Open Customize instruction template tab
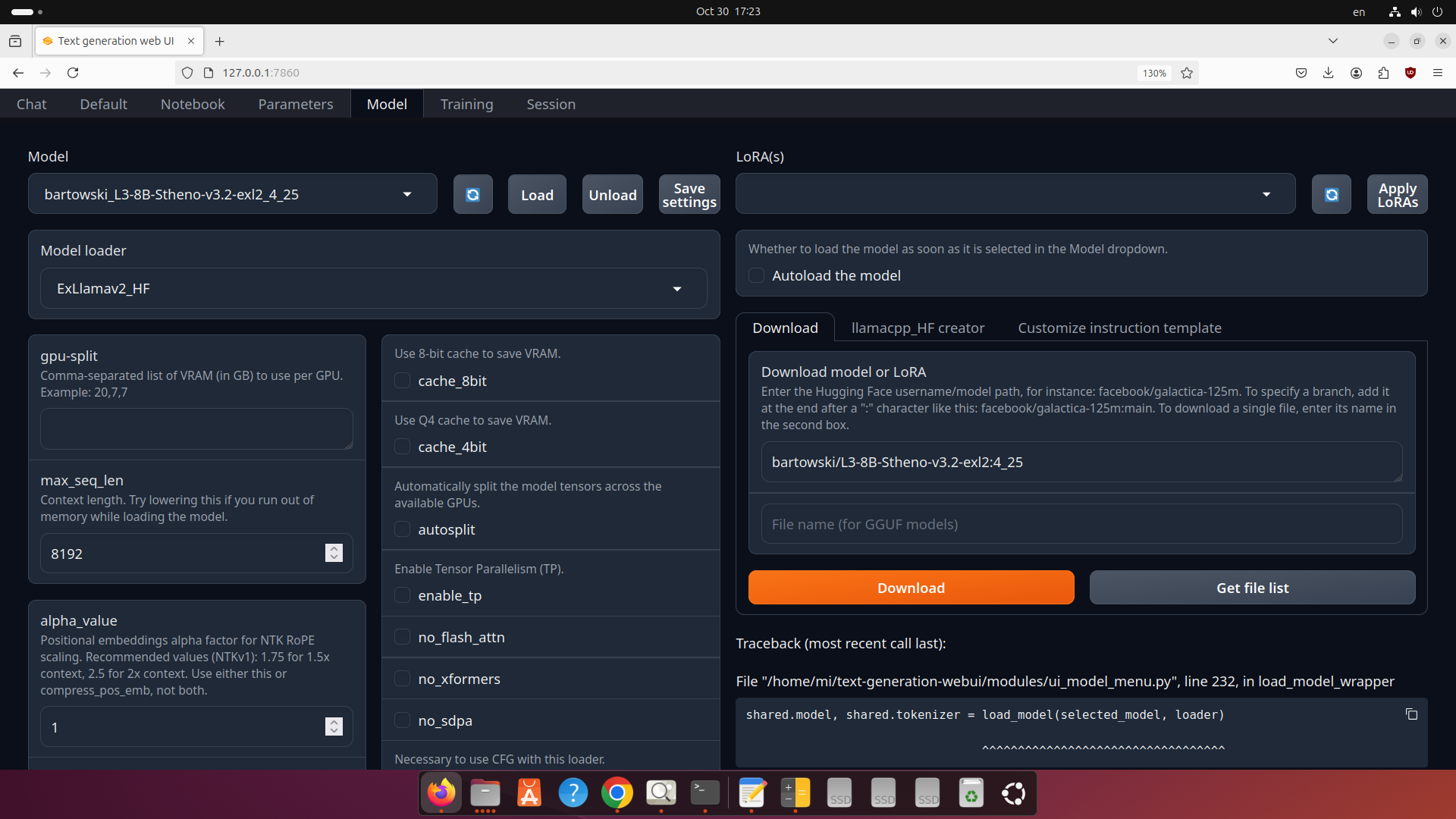 pyautogui.click(x=1119, y=328)
